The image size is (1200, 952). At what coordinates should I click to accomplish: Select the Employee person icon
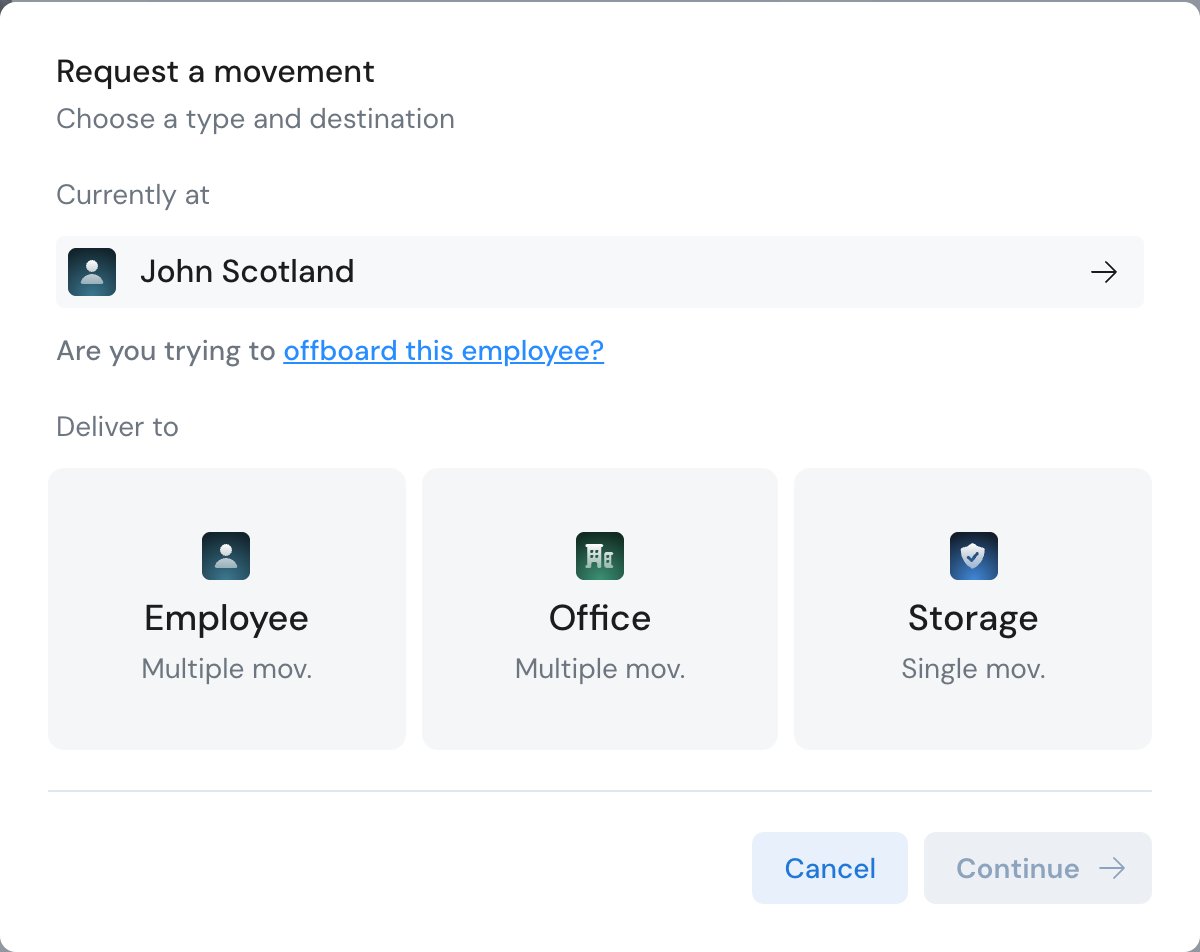point(226,556)
